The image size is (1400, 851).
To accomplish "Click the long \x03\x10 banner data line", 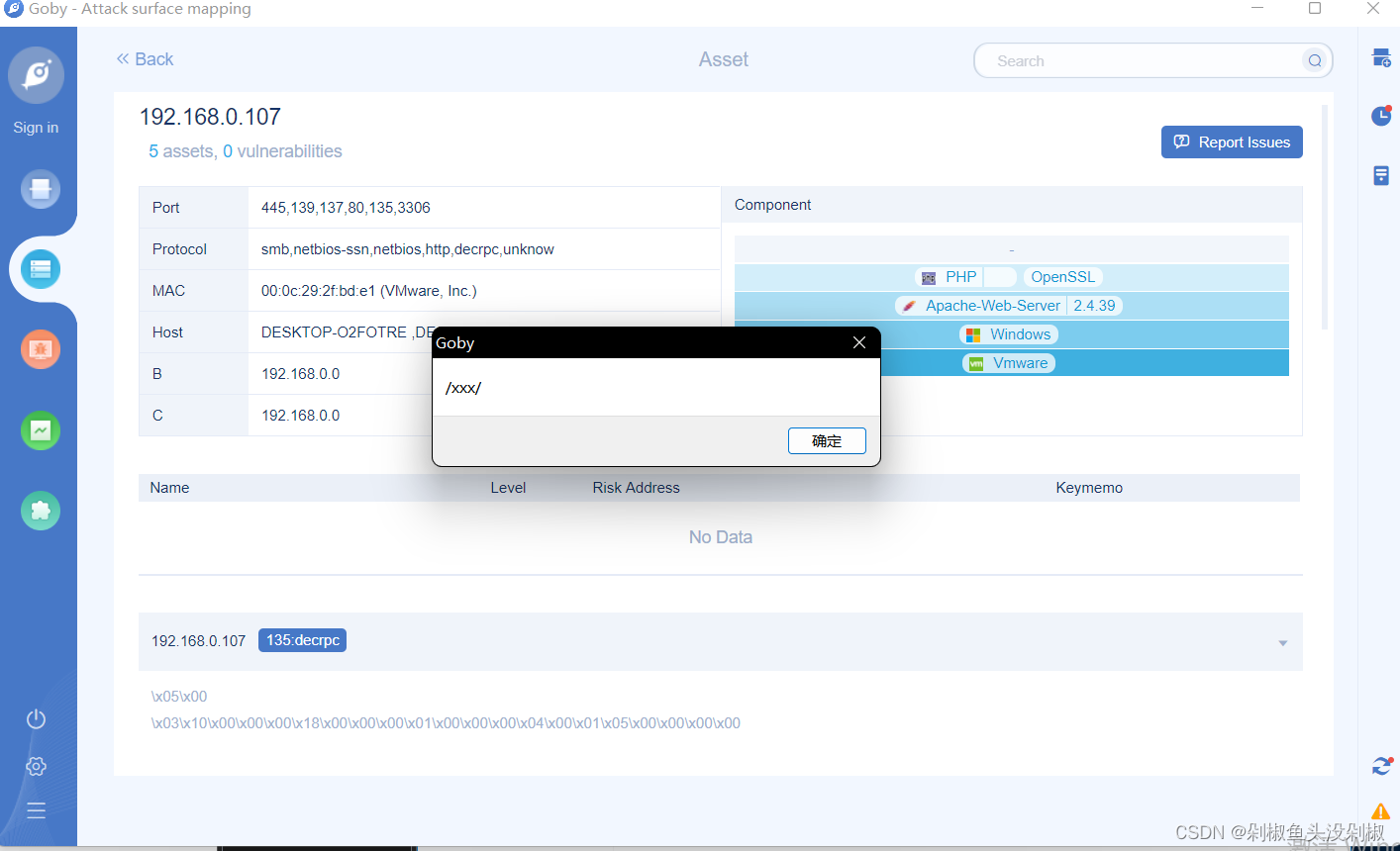I will click(446, 723).
